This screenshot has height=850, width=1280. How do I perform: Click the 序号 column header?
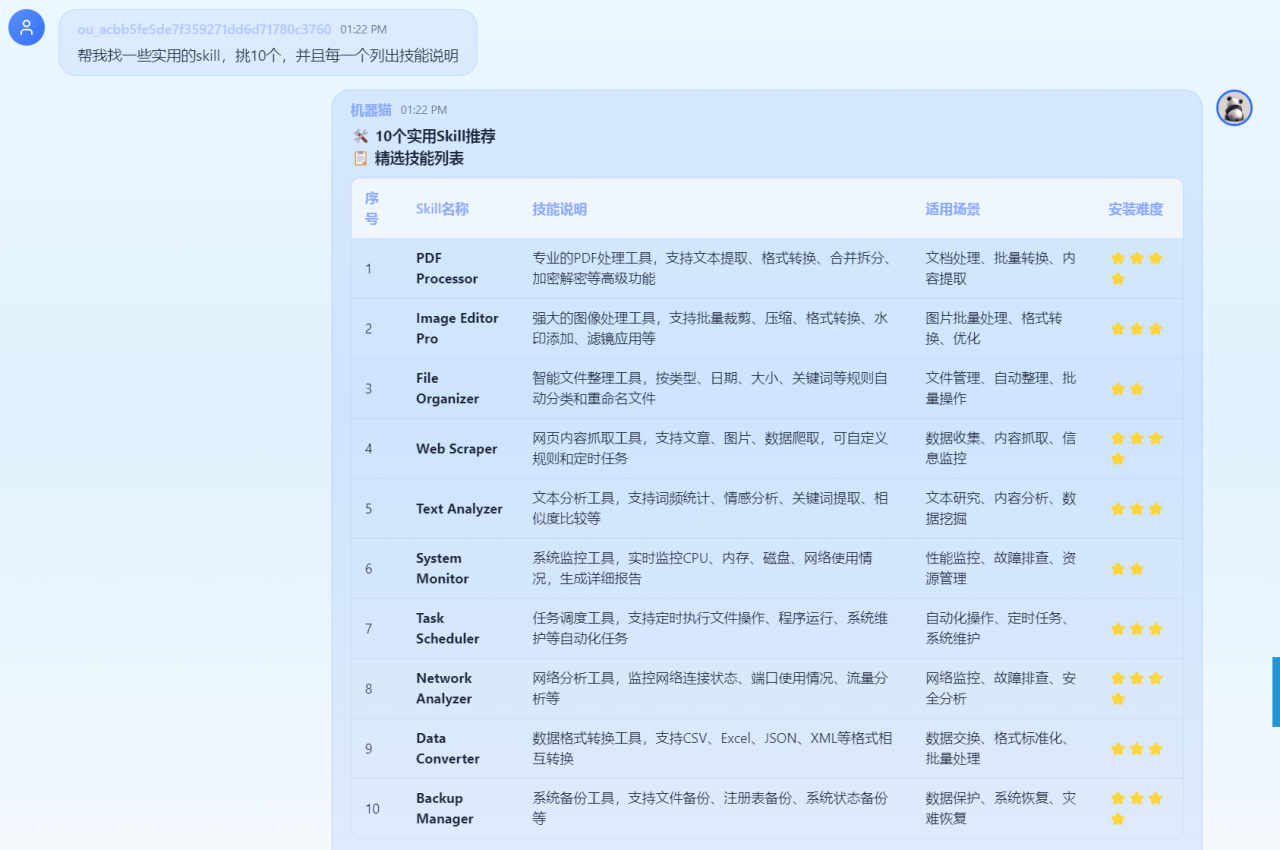click(x=372, y=208)
